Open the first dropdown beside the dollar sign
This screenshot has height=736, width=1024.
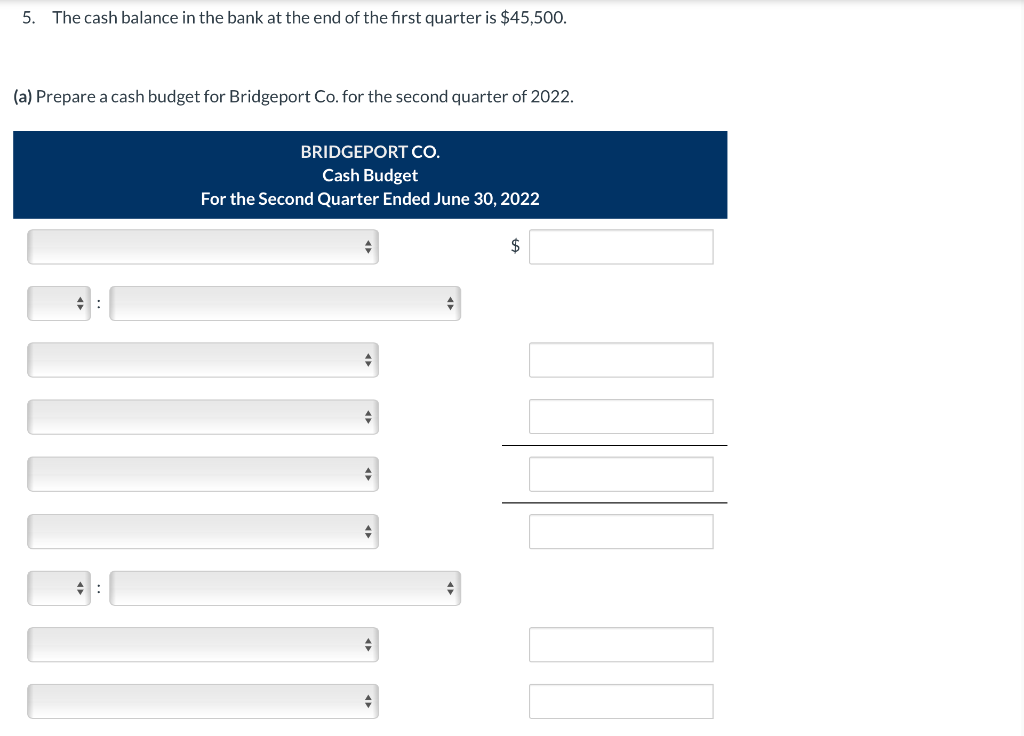click(x=203, y=247)
